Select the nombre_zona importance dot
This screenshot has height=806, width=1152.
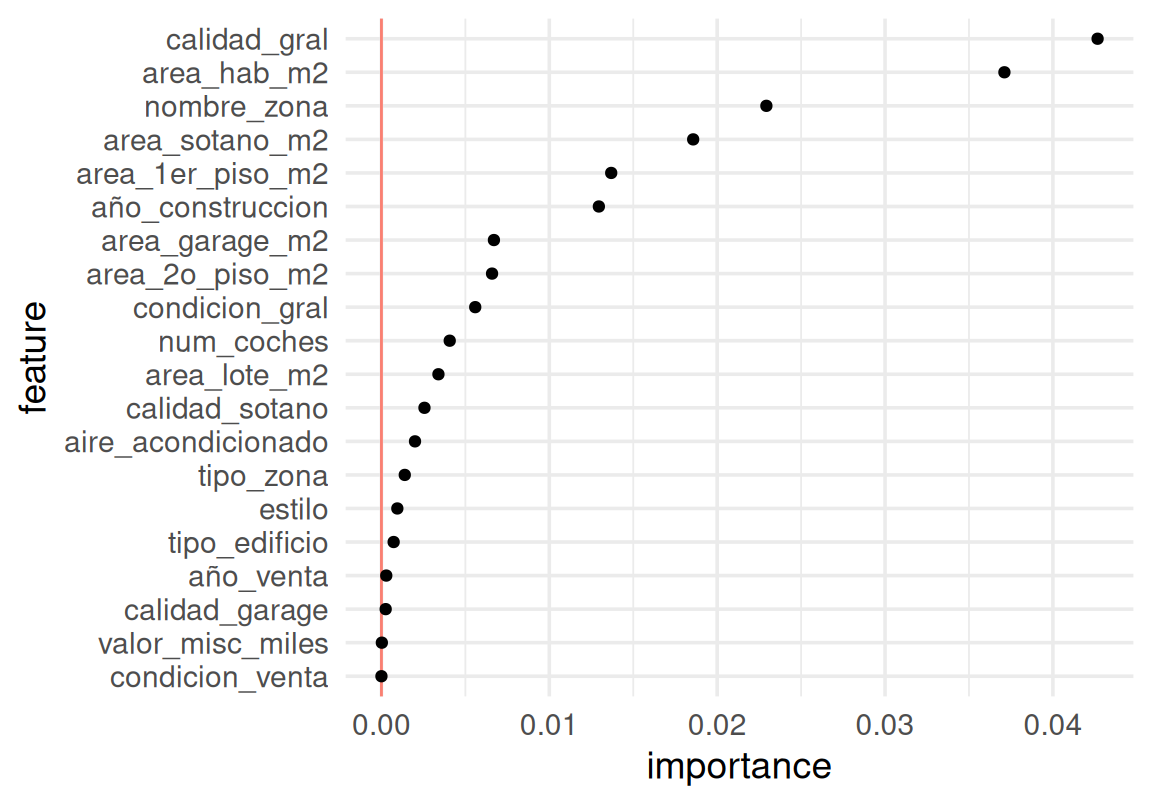coord(766,106)
